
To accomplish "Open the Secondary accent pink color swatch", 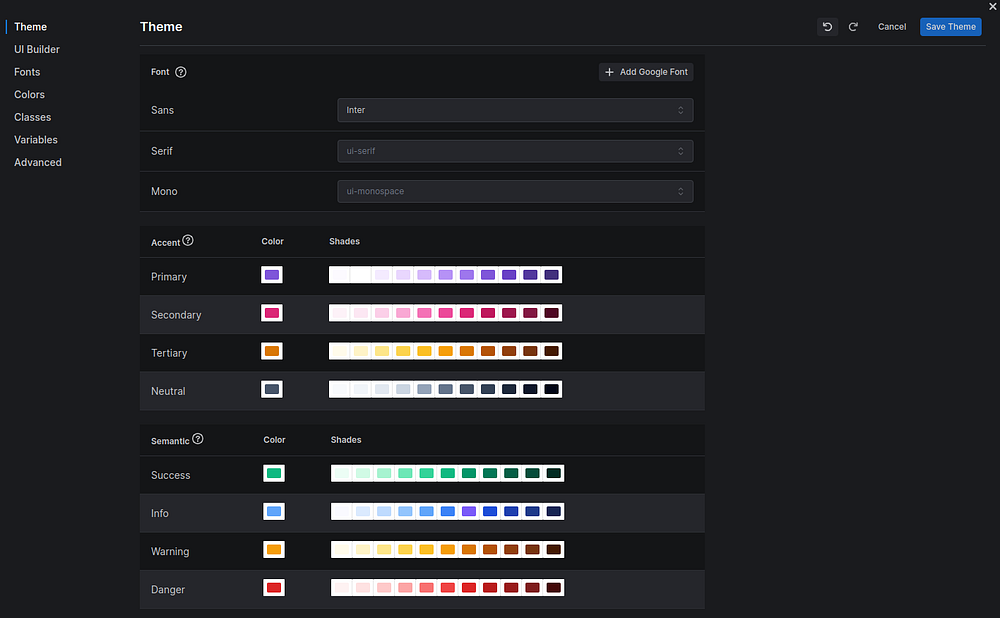I will [x=272, y=313].
